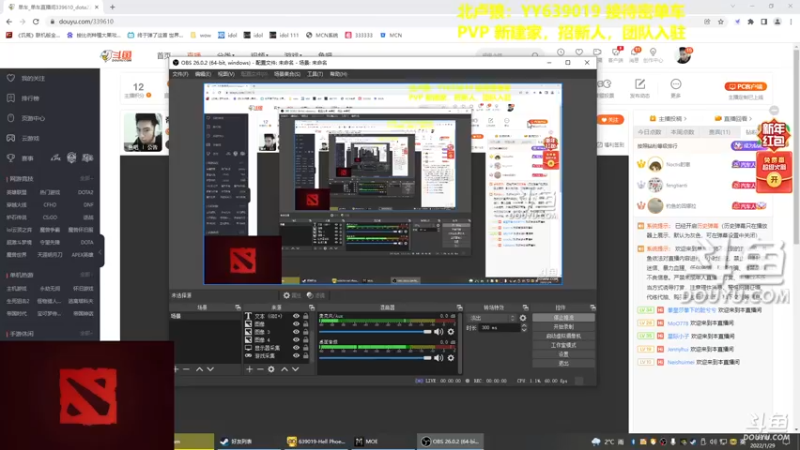Expand the 网游竞技 category list

[x=86, y=179]
